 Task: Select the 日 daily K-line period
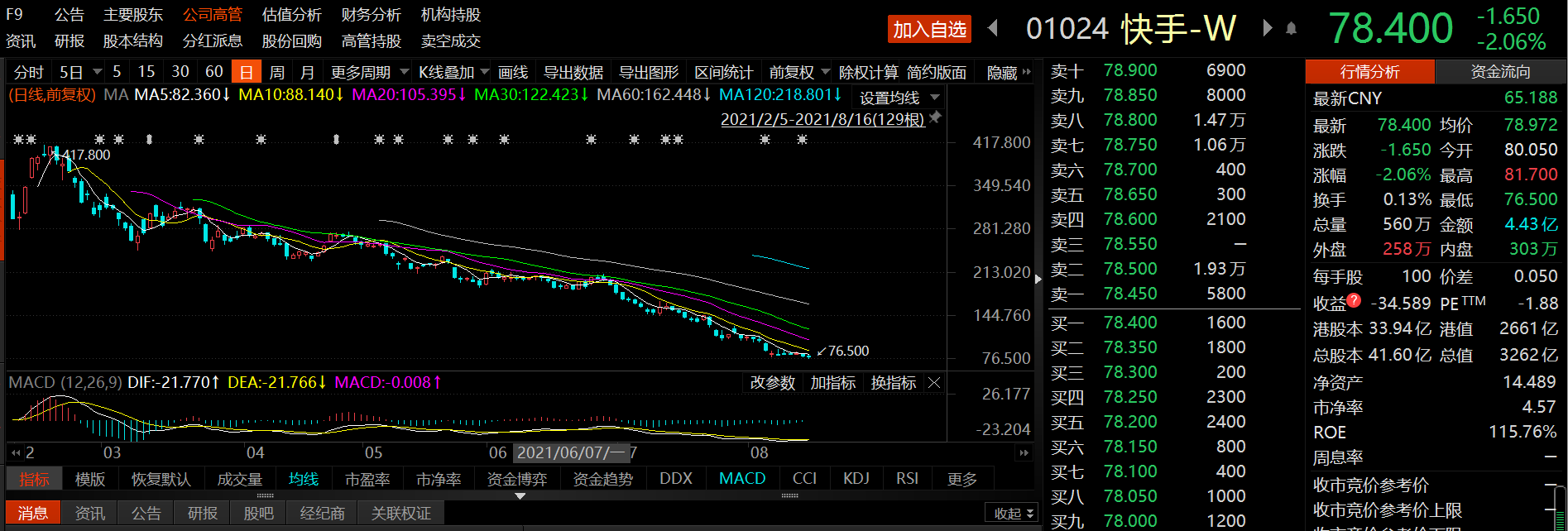tap(247, 72)
